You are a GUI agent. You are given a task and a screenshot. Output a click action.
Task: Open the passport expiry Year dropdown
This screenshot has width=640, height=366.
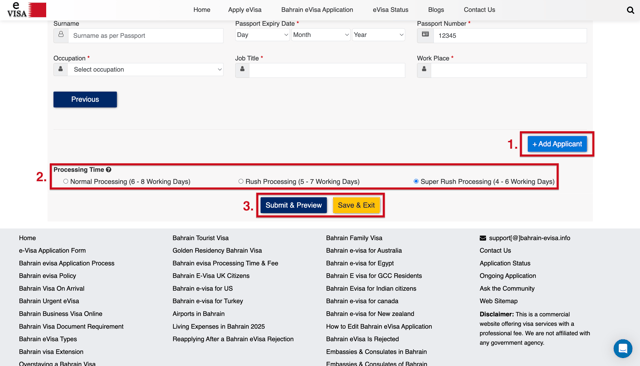(x=378, y=35)
